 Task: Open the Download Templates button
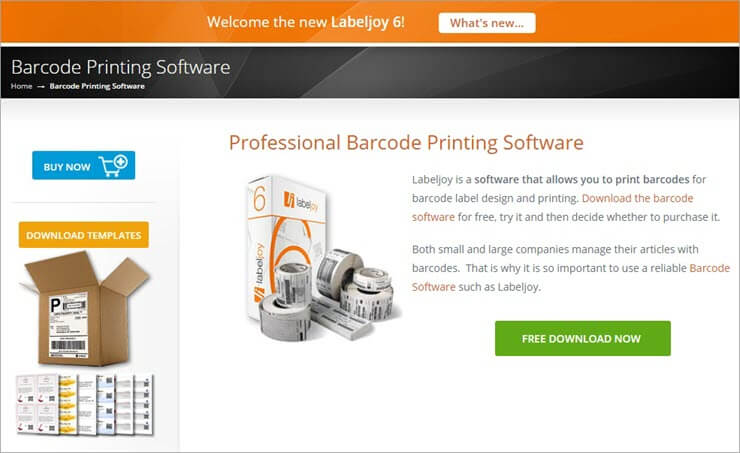tap(84, 235)
